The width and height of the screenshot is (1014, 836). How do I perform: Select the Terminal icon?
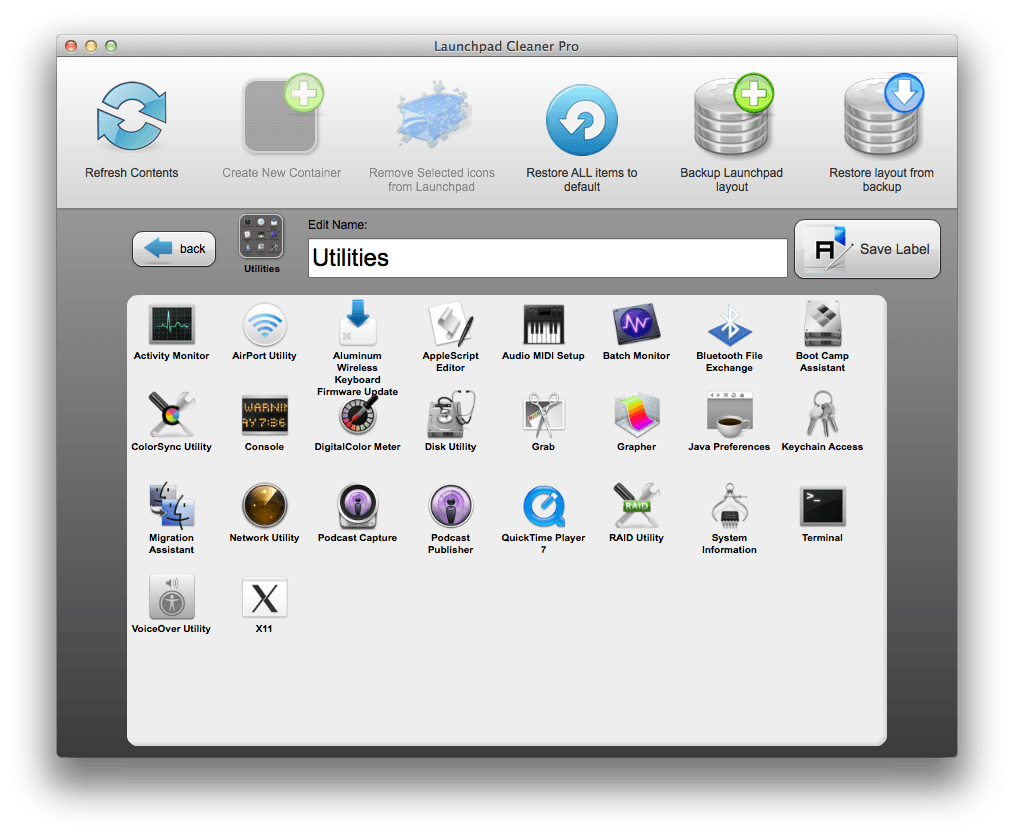(x=823, y=506)
